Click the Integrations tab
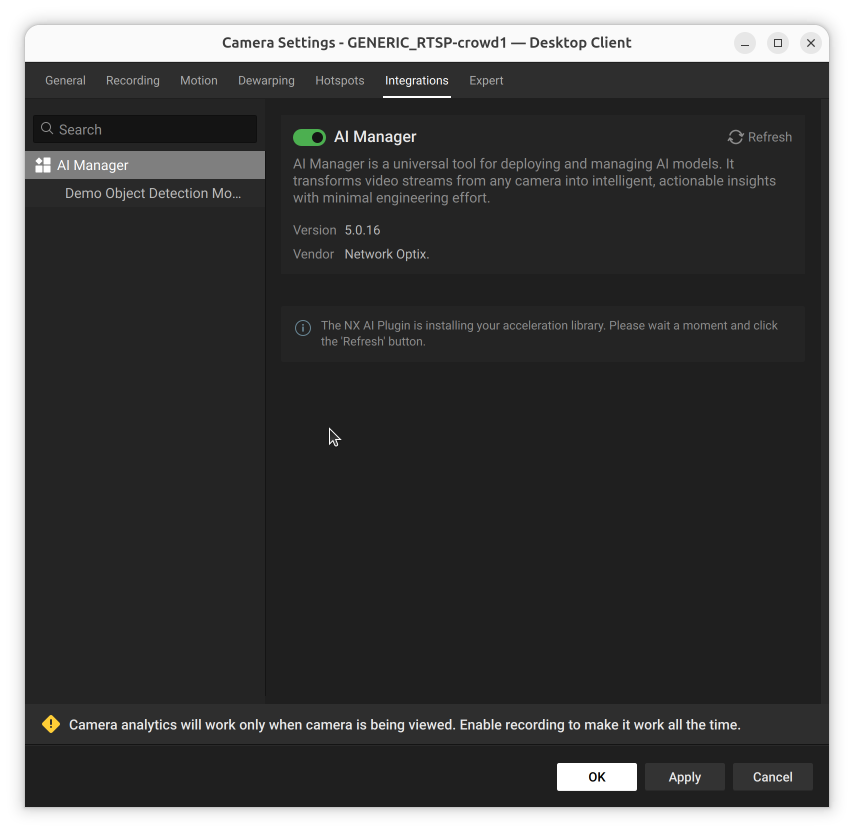854x832 pixels. tap(417, 81)
